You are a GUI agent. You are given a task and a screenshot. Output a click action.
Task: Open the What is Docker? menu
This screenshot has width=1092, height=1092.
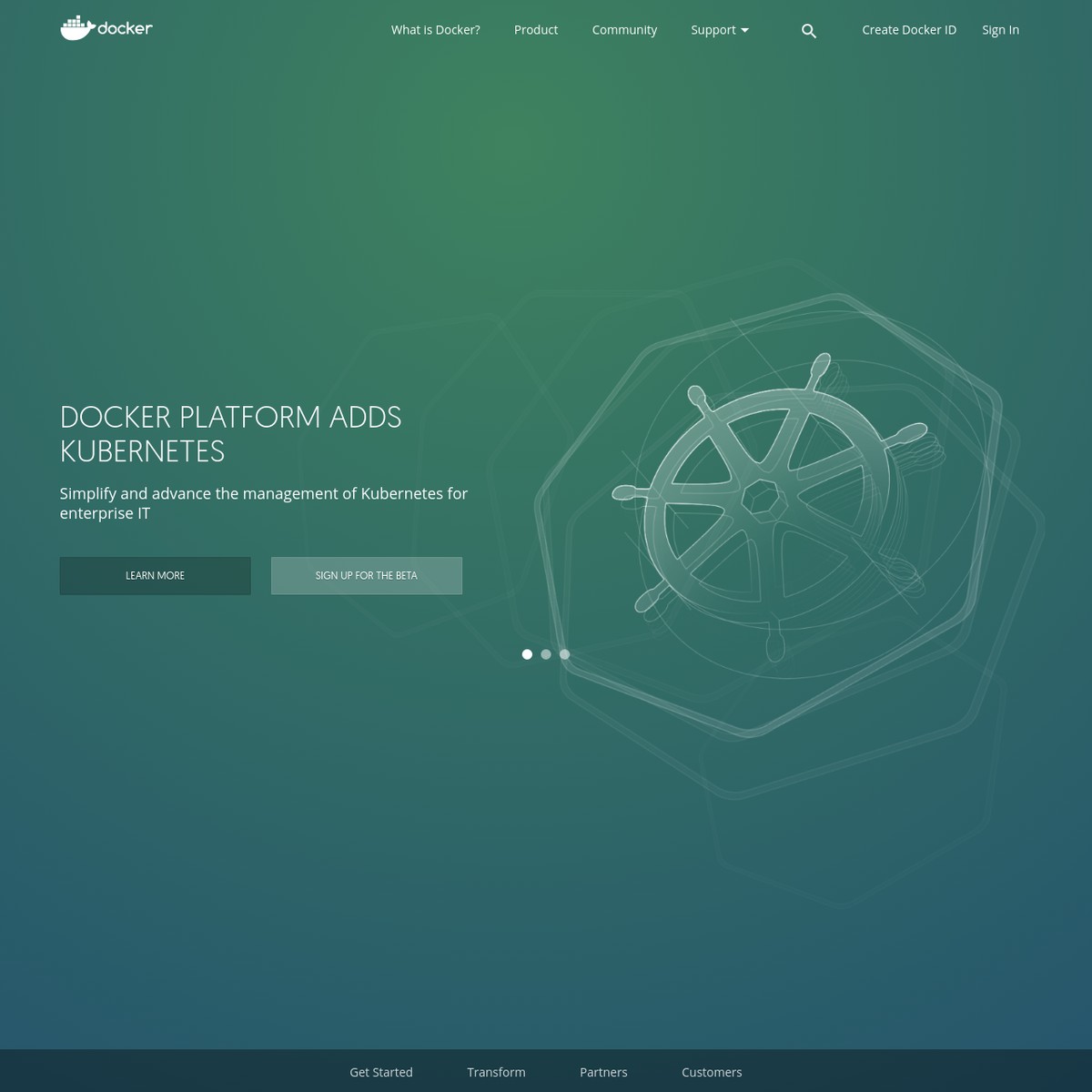click(x=435, y=30)
